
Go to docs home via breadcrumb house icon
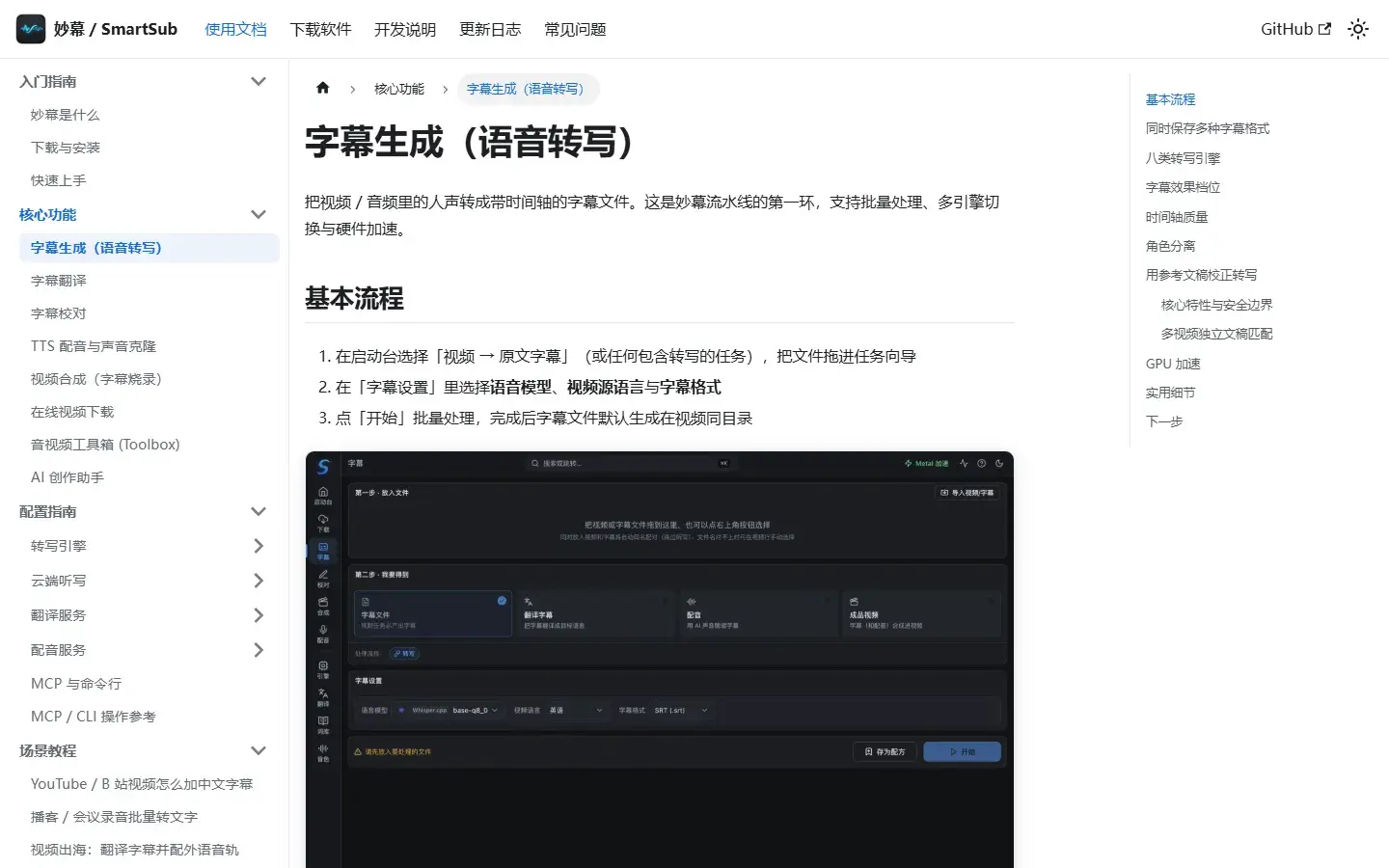point(323,88)
